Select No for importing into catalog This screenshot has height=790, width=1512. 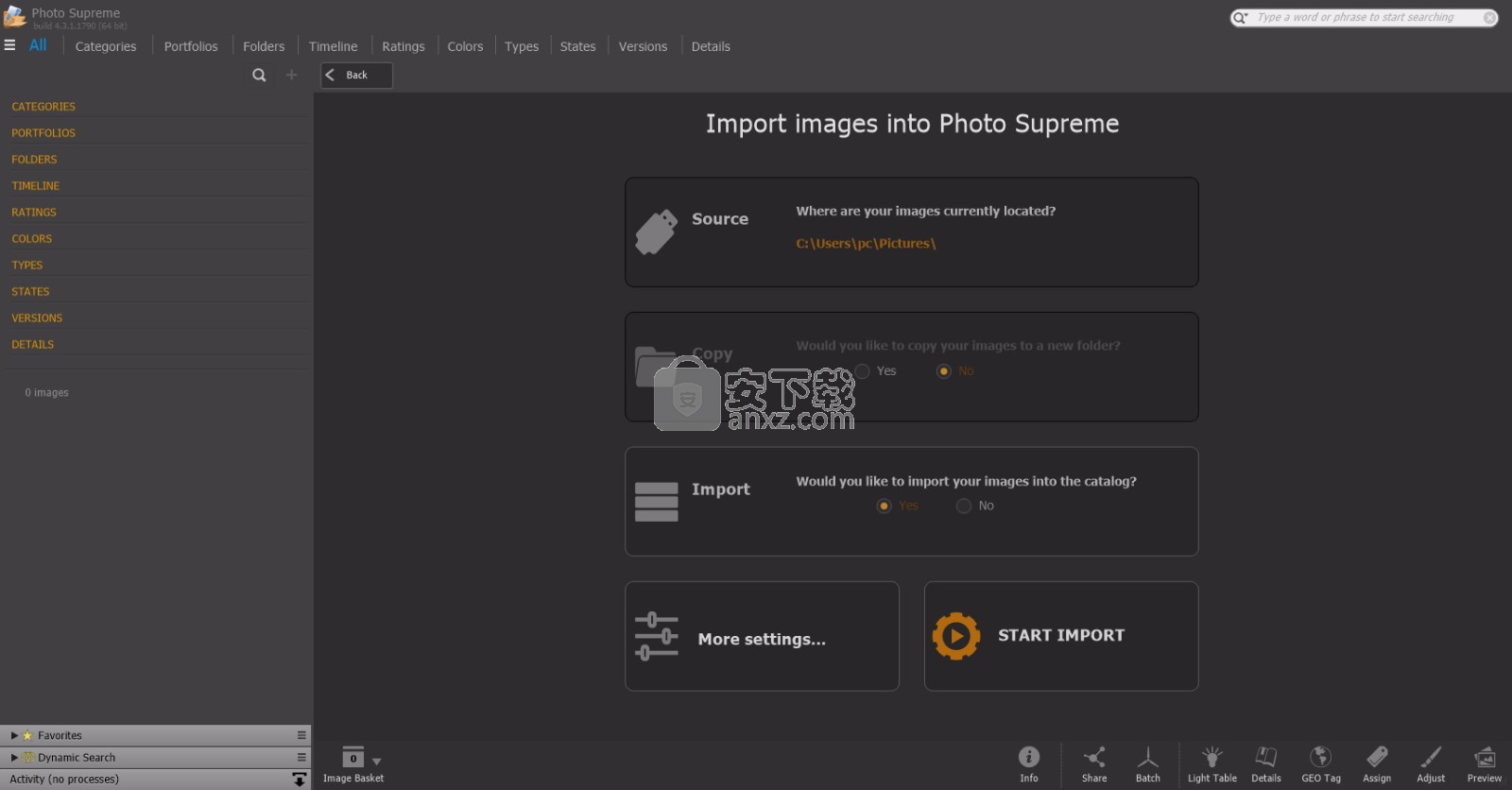point(964,507)
